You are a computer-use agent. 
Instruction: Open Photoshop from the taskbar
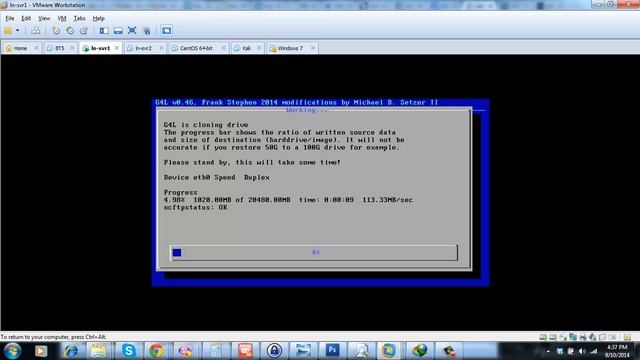[x=332, y=350]
